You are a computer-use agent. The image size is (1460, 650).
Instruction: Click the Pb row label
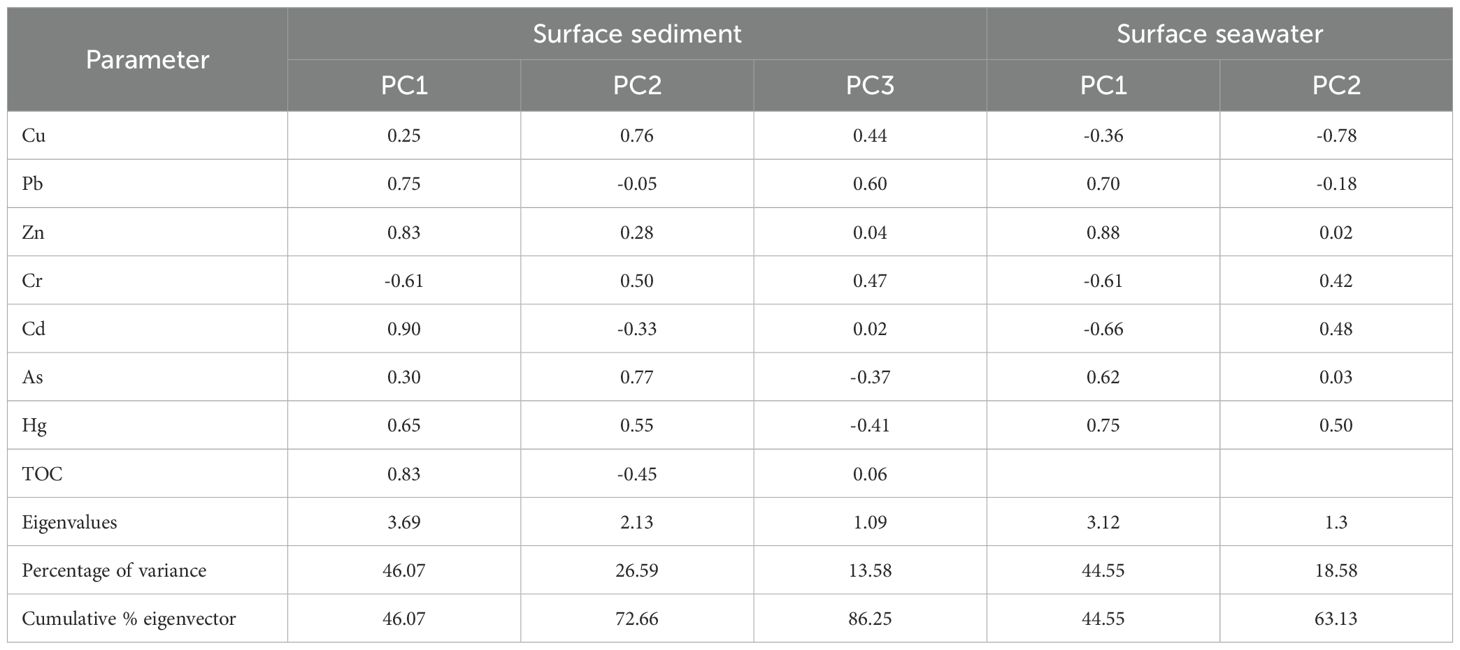click(x=33, y=184)
